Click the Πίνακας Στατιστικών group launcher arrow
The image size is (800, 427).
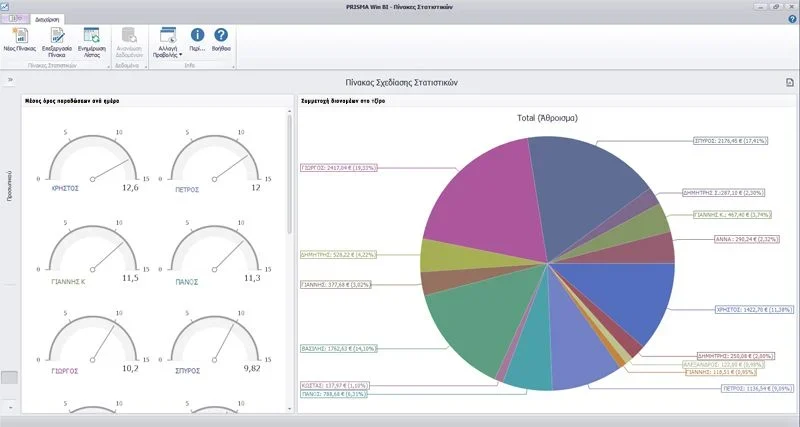[x=109, y=67]
